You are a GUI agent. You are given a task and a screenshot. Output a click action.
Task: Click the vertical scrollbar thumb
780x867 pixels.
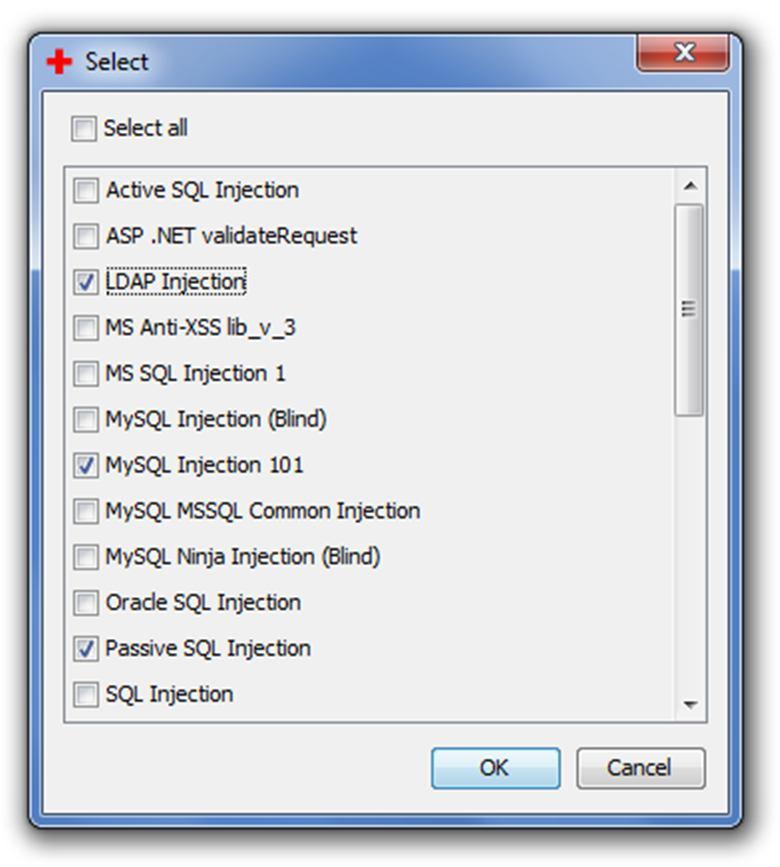(x=689, y=310)
